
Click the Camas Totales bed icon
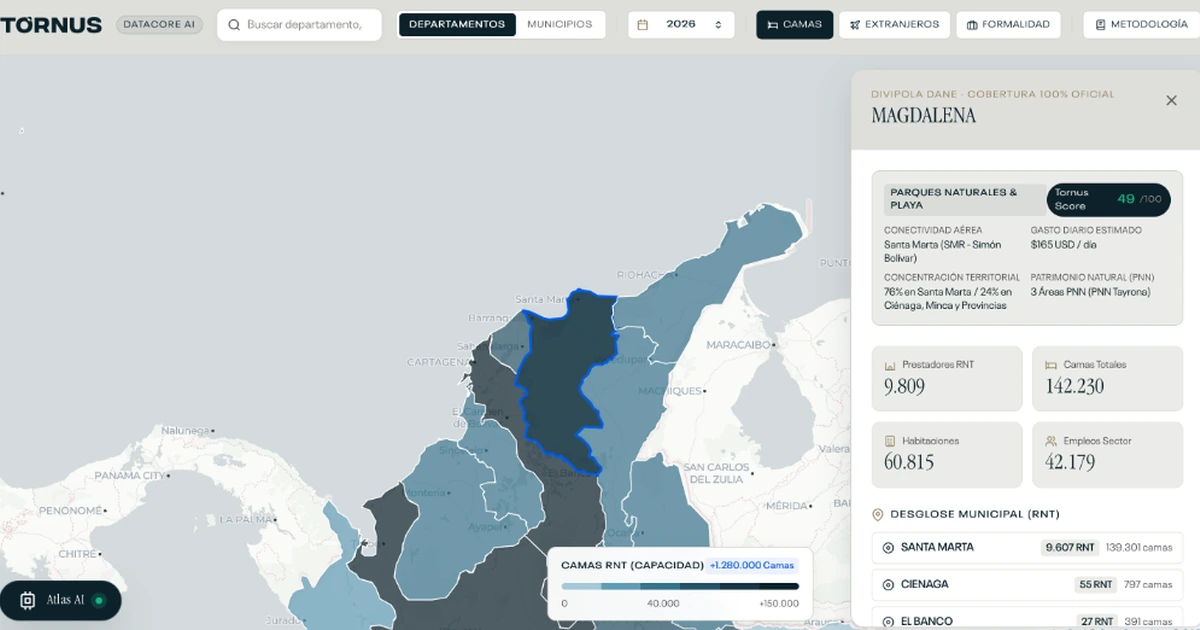click(x=1050, y=365)
